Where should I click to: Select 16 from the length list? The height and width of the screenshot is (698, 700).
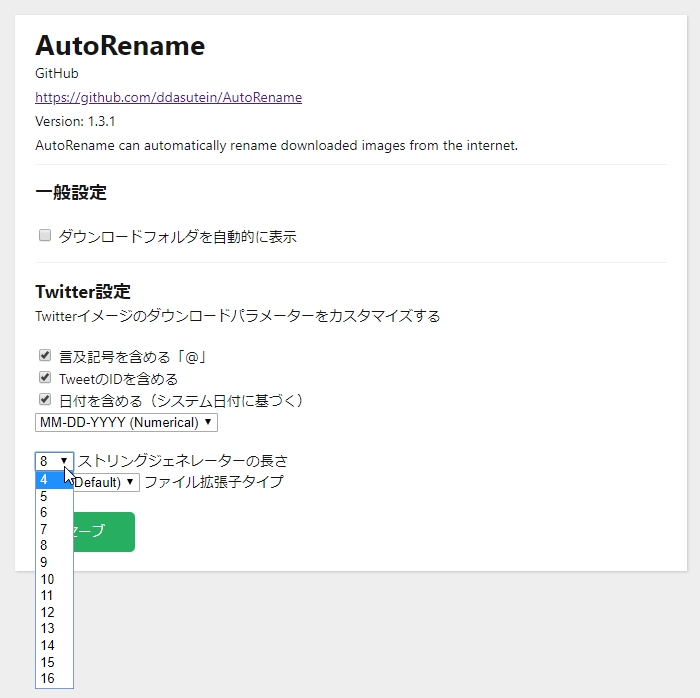pyautogui.click(x=54, y=678)
